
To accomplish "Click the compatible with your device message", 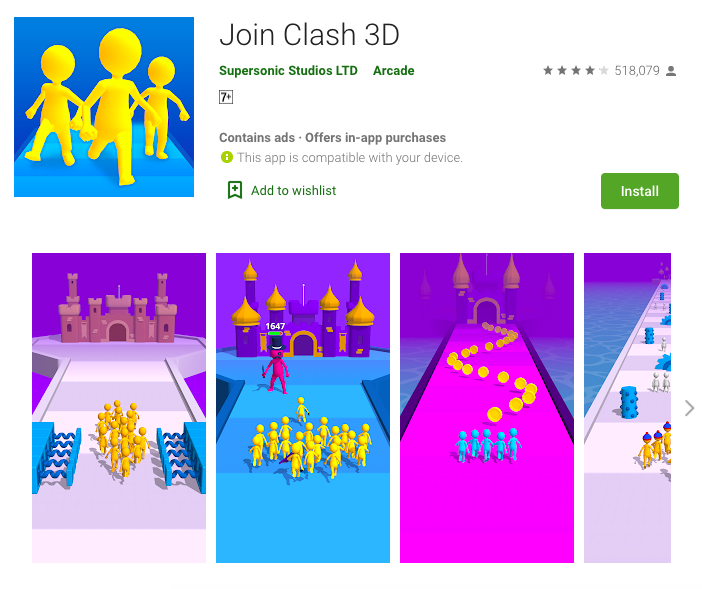I will point(350,158).
